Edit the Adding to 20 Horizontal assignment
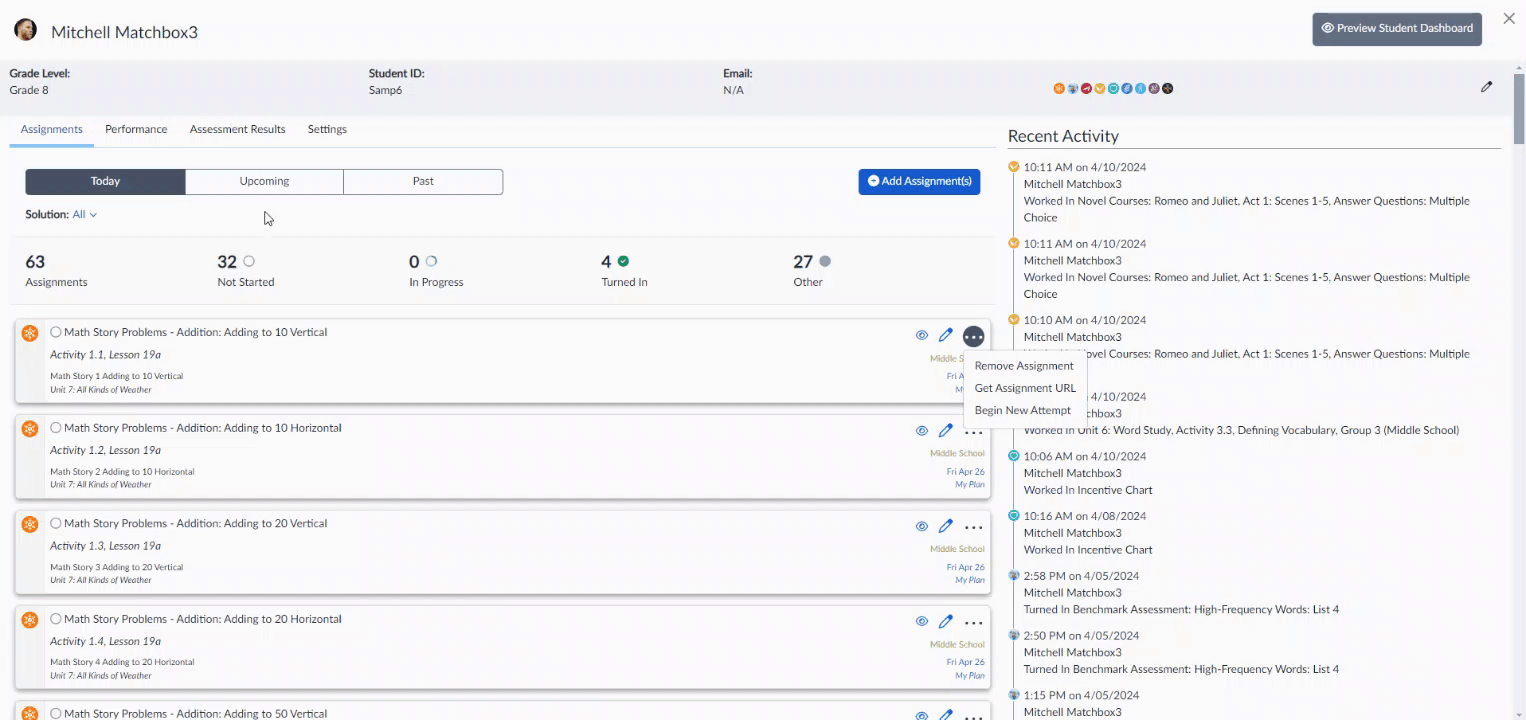This screenshot has height=720, width=1526. tap(946, 622)
